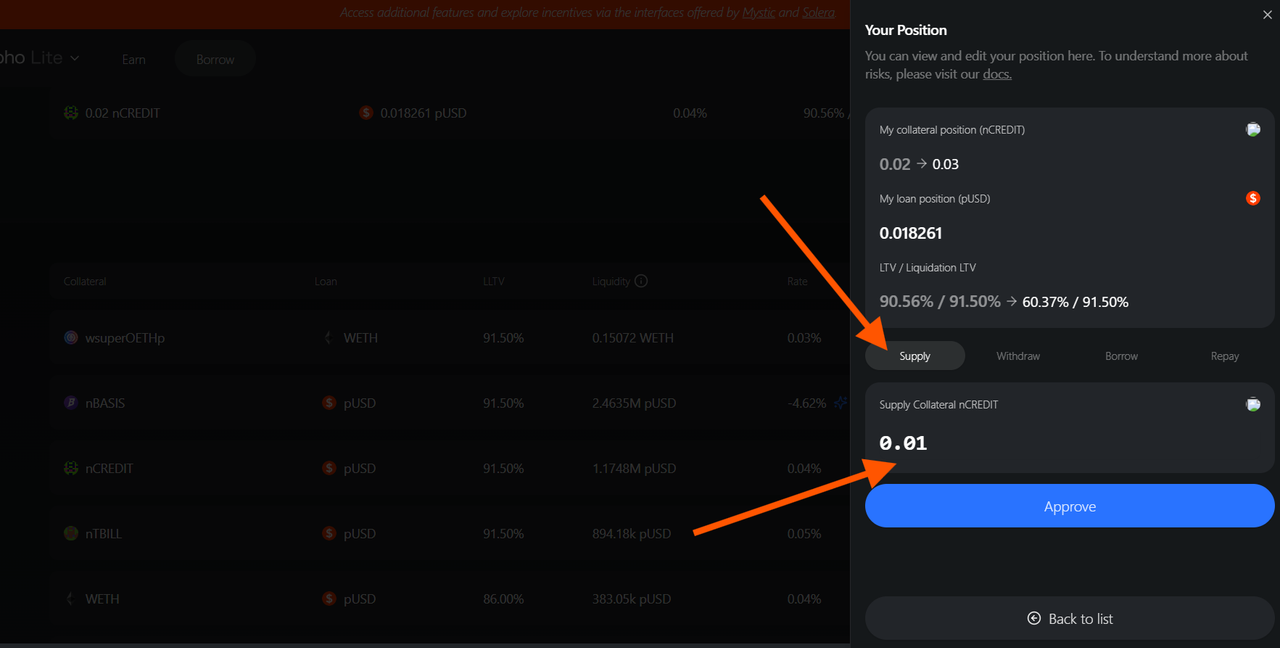
Task: Click the Rate column header
Action: coord(797,282)
